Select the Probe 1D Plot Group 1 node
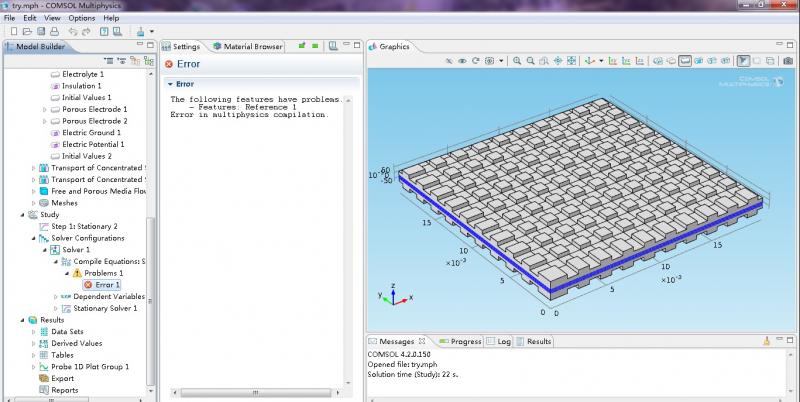 click(x=84, y=367)
